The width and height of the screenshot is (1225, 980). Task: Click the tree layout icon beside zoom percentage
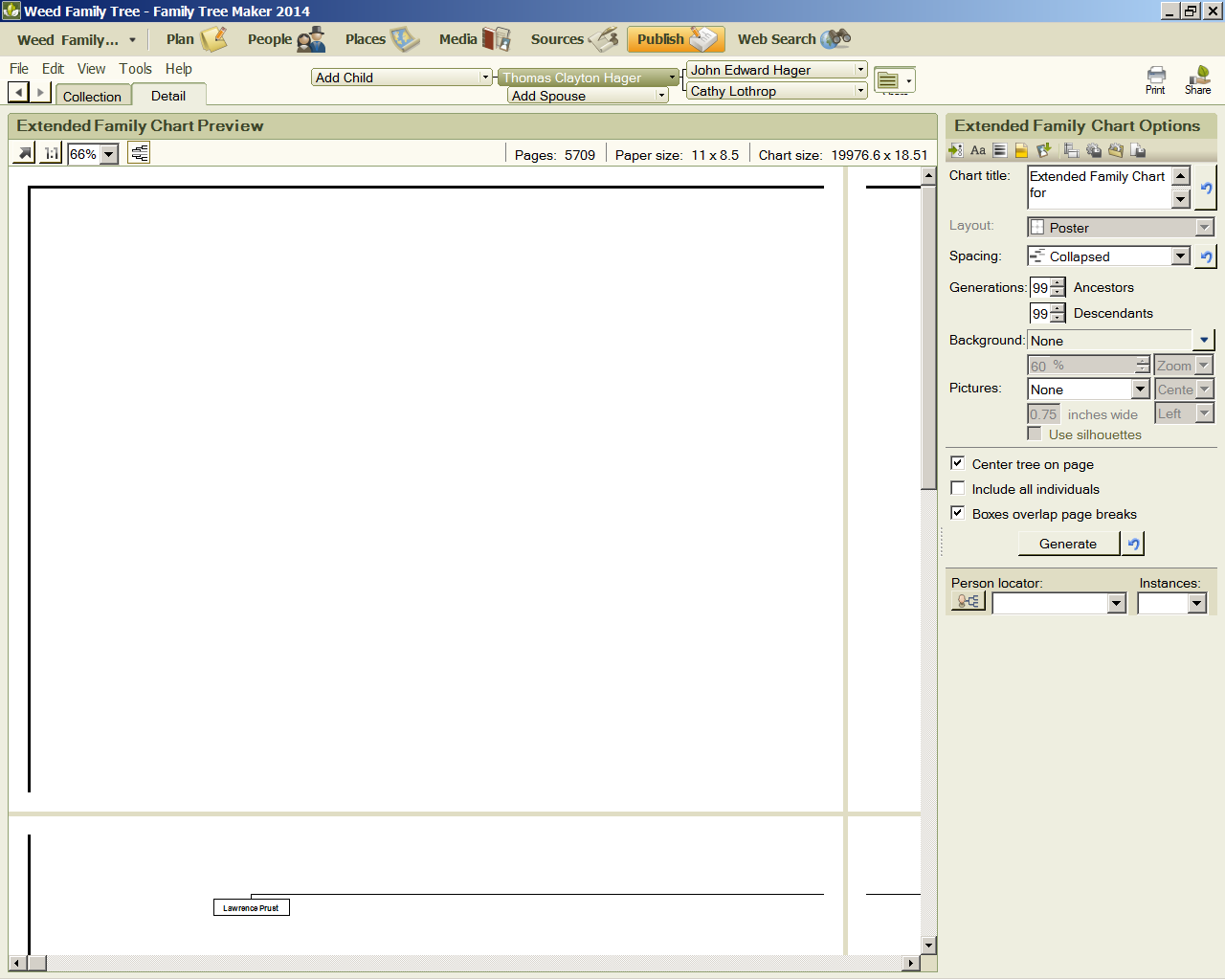tap(139, 153)
